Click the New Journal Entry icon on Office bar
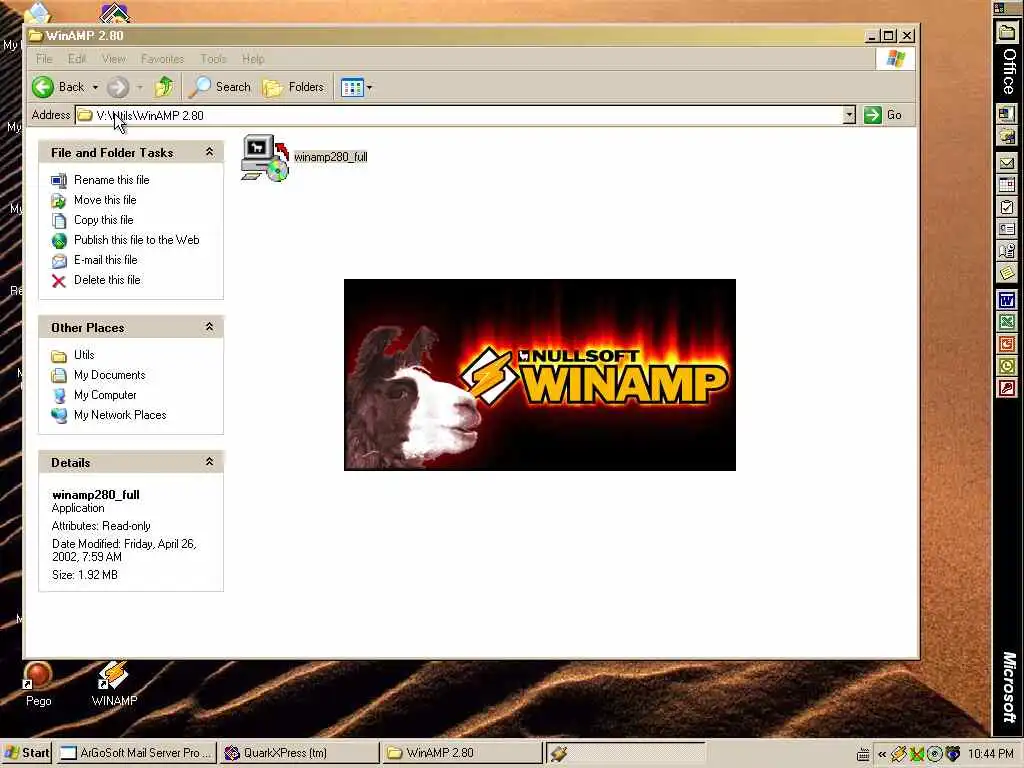This screenshot has height=768, width=1024. 1006,251
